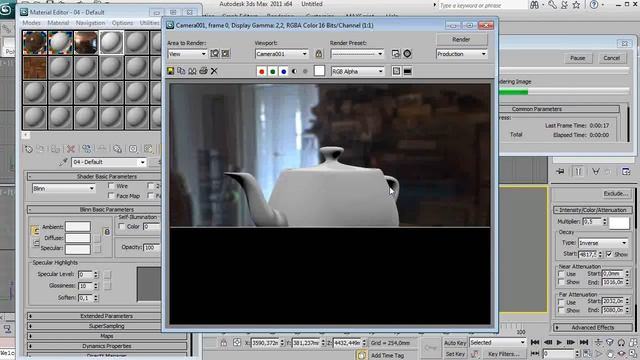Expand SuperSampling rollout
Screen dimensions: 640x360
(107, 326)
